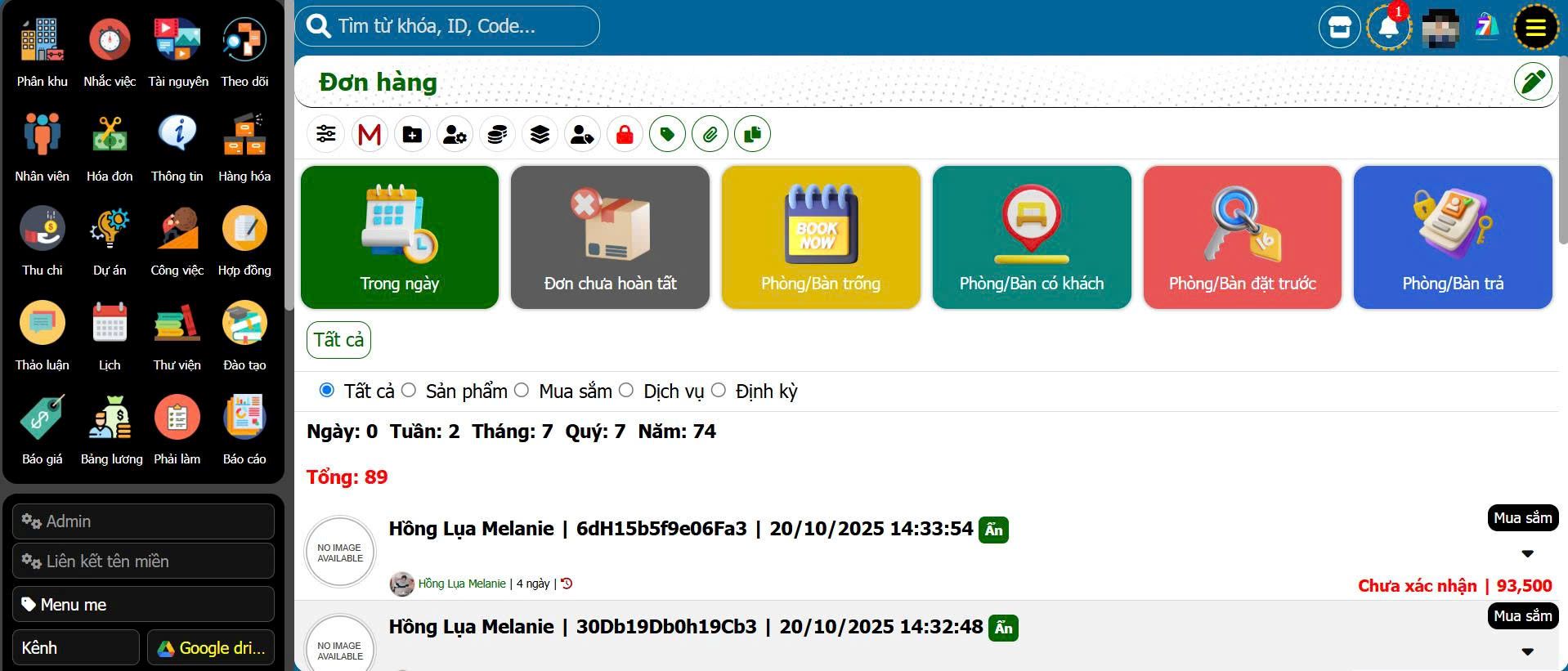Screen dimensions: 1568x671
Task: Click the paperclip attachment icon
Action: point(710,134)
